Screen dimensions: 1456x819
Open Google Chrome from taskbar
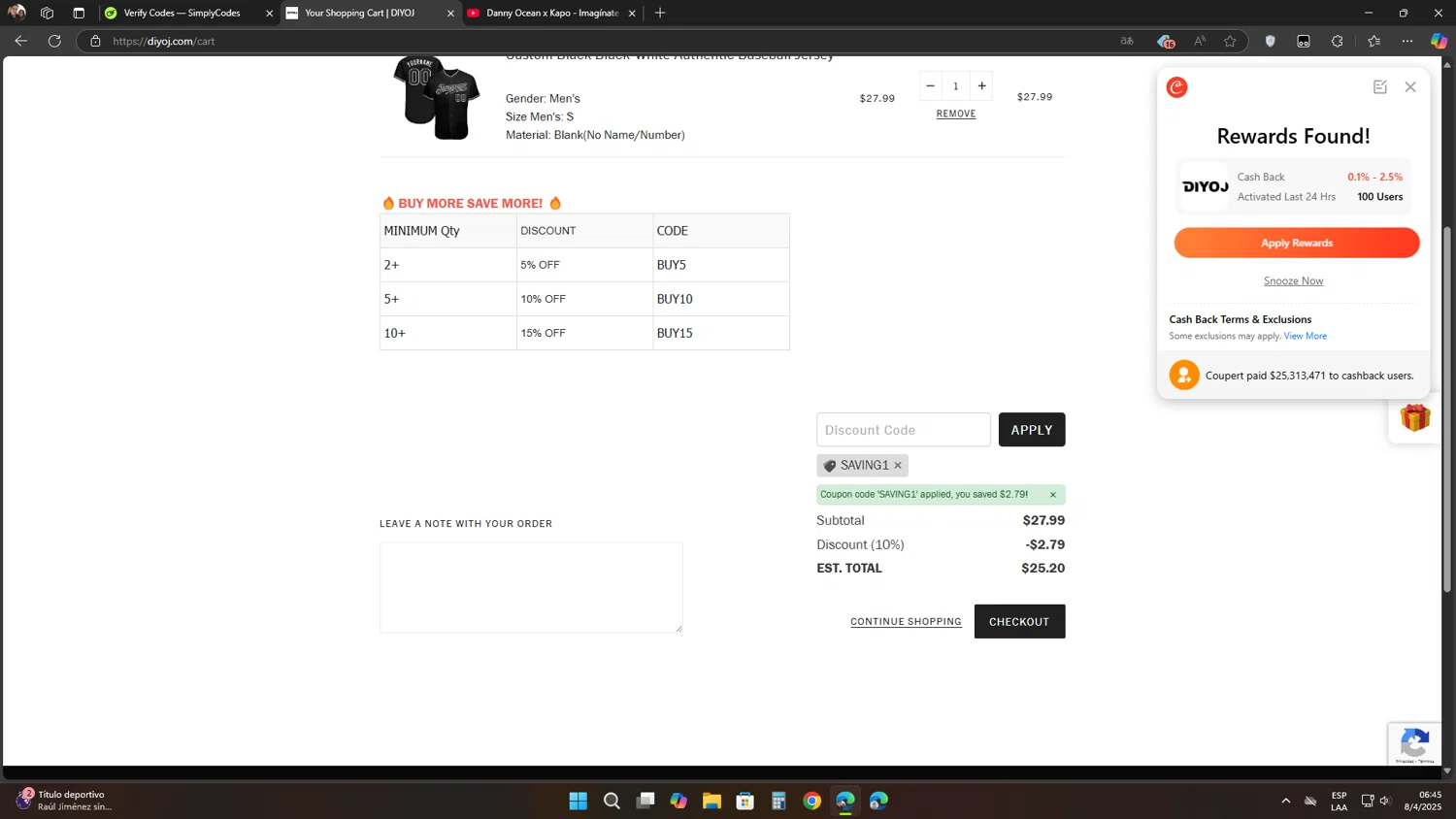(x=811, y=801)
